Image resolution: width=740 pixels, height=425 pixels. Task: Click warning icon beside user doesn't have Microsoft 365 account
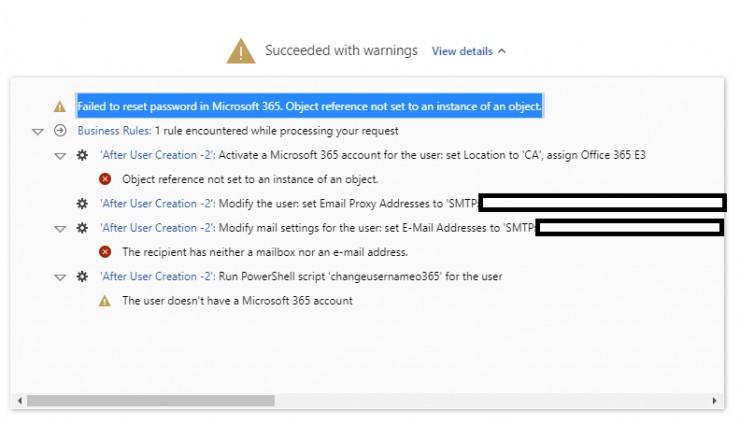(x=105, y=301)
